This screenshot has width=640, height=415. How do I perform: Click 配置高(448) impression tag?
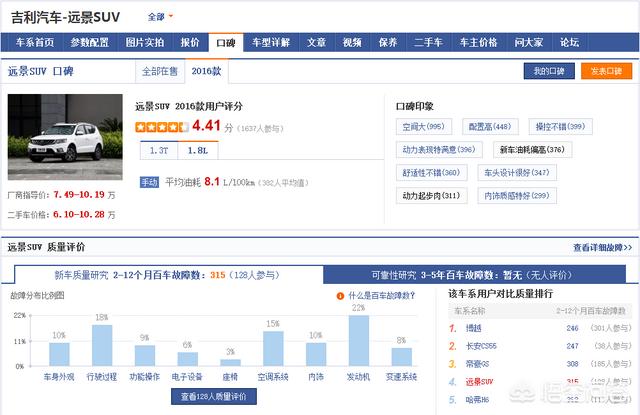point(490,126)
